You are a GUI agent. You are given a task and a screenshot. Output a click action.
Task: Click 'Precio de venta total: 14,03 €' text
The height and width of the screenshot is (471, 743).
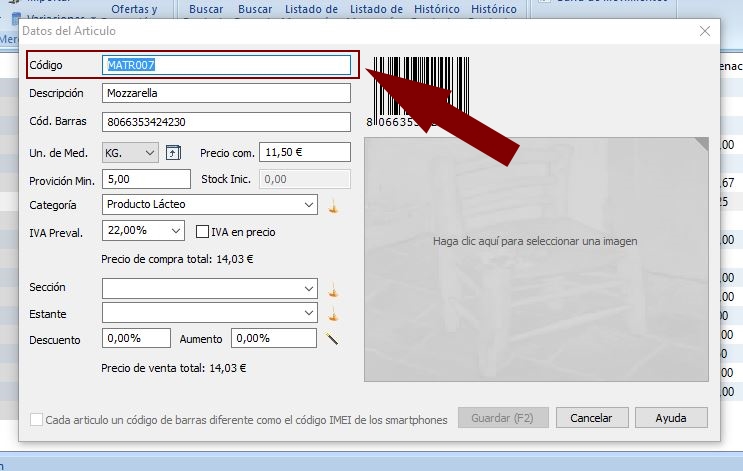tap(174, 368)
